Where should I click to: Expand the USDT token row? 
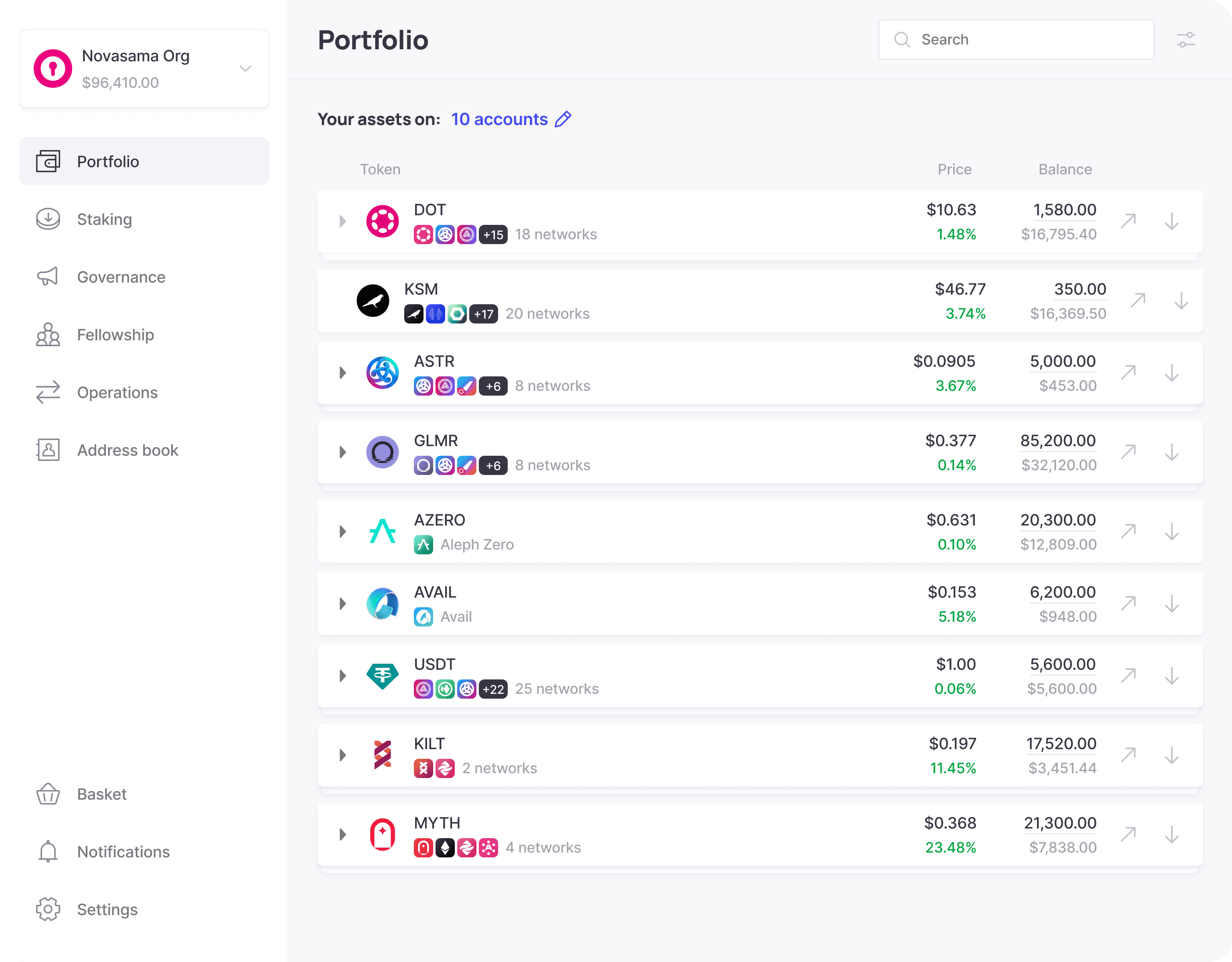click(342, 675)
